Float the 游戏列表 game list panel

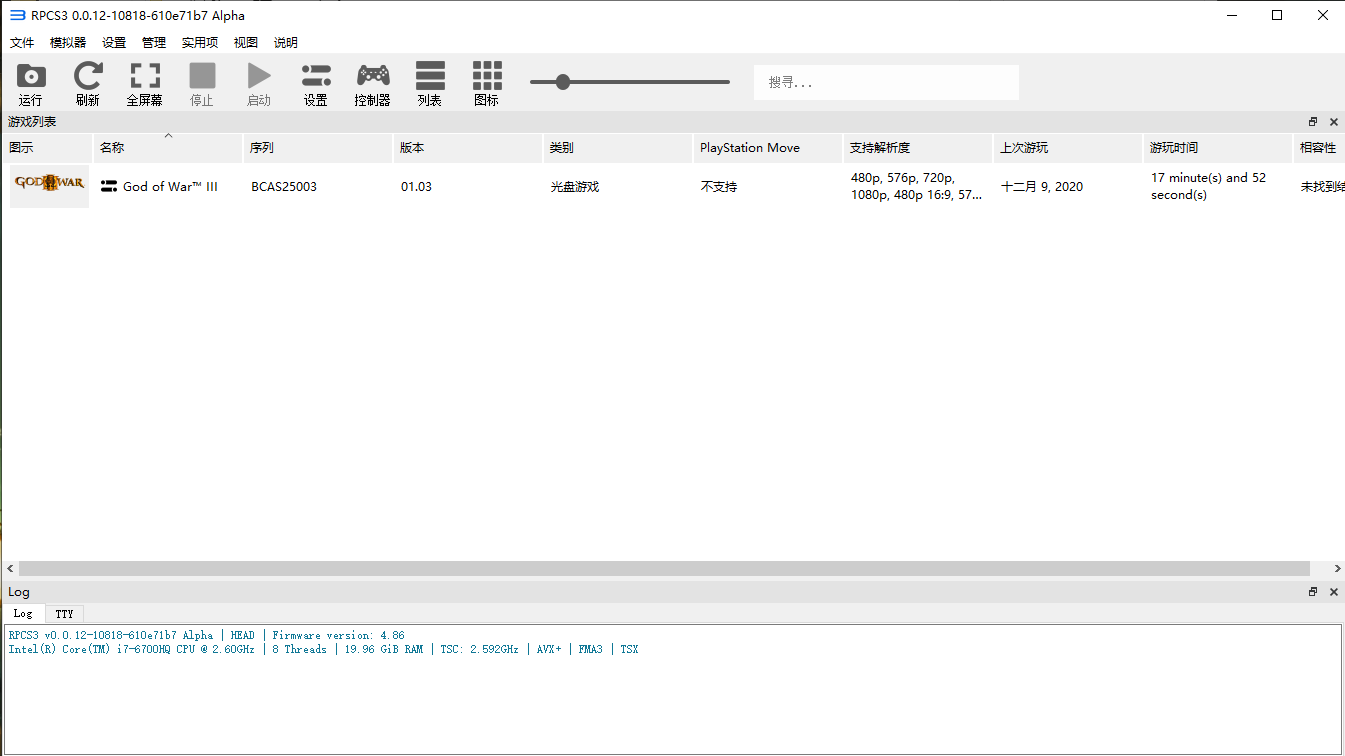pos(1313,122)
